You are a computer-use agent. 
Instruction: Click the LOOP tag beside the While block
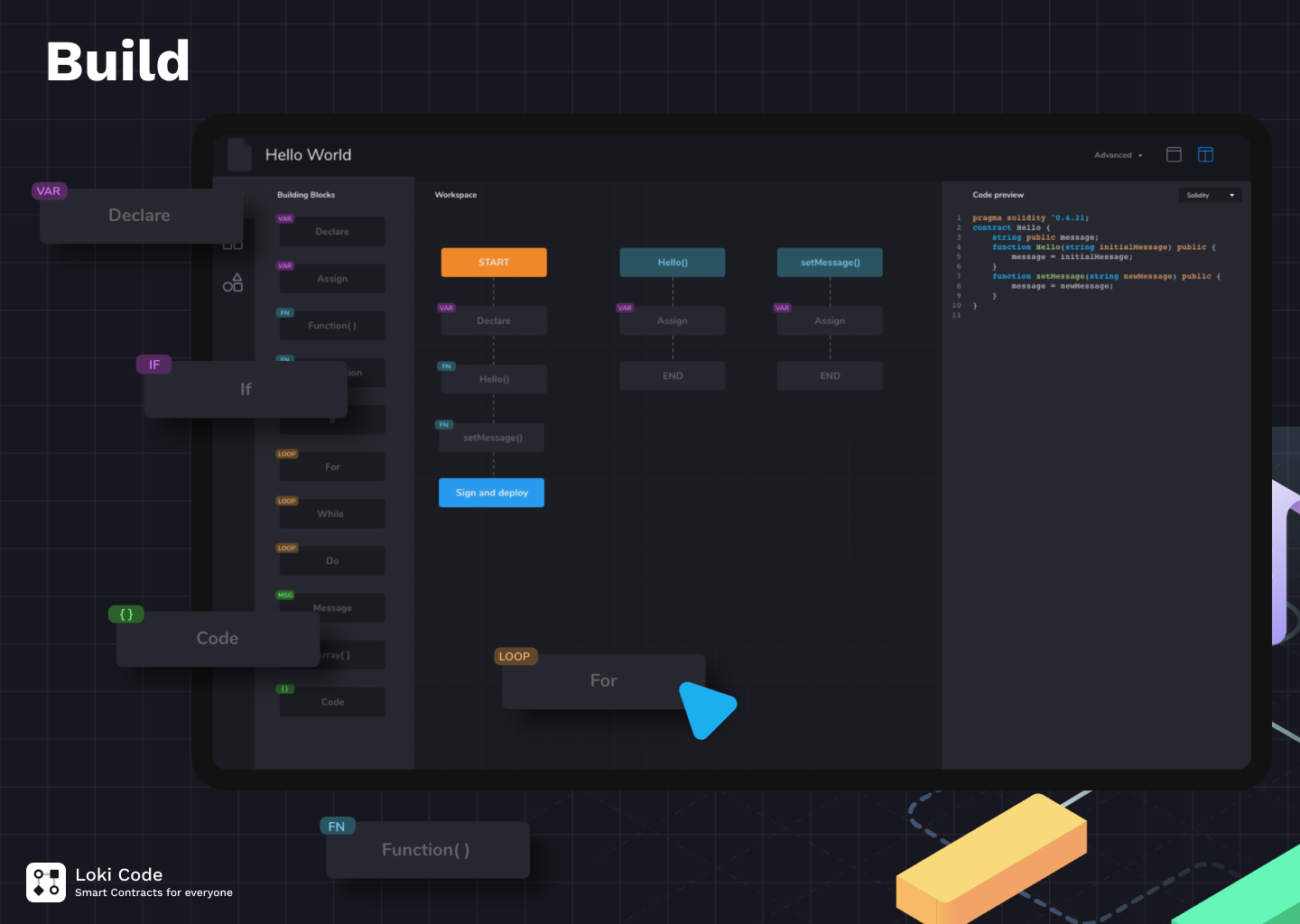(287, 501)
